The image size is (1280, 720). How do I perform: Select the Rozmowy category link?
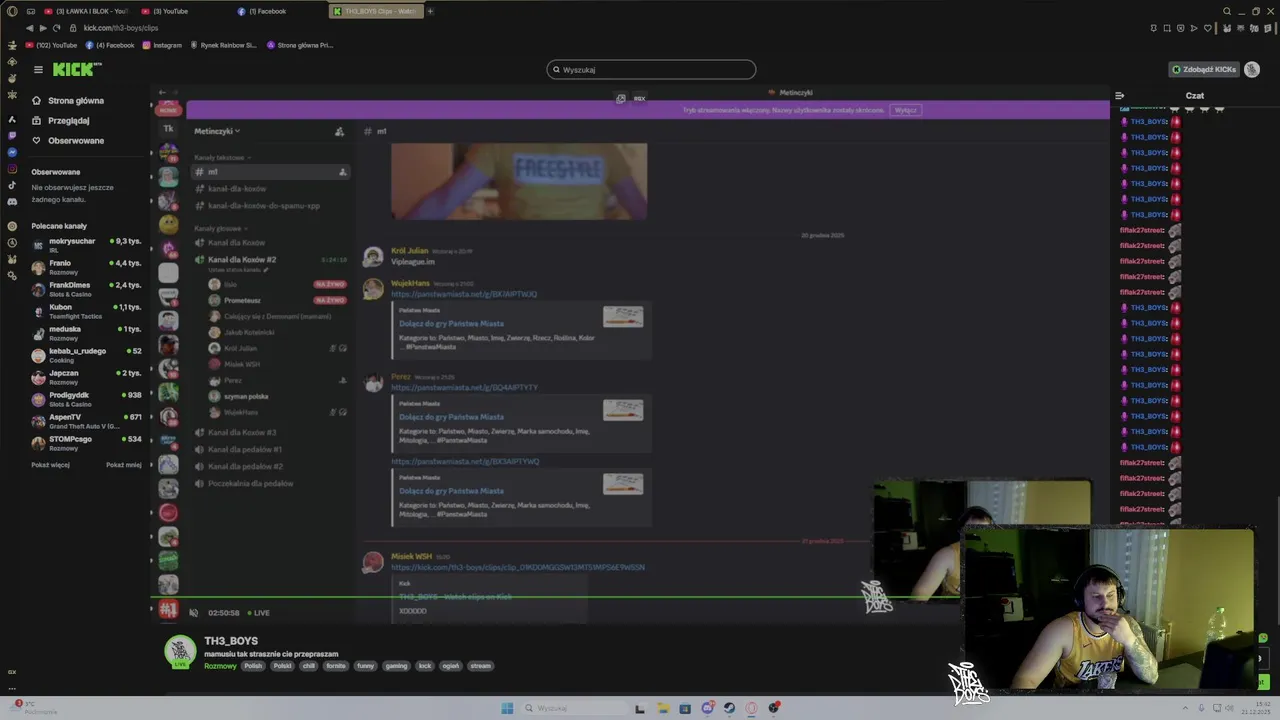click(x=220, y=666)
